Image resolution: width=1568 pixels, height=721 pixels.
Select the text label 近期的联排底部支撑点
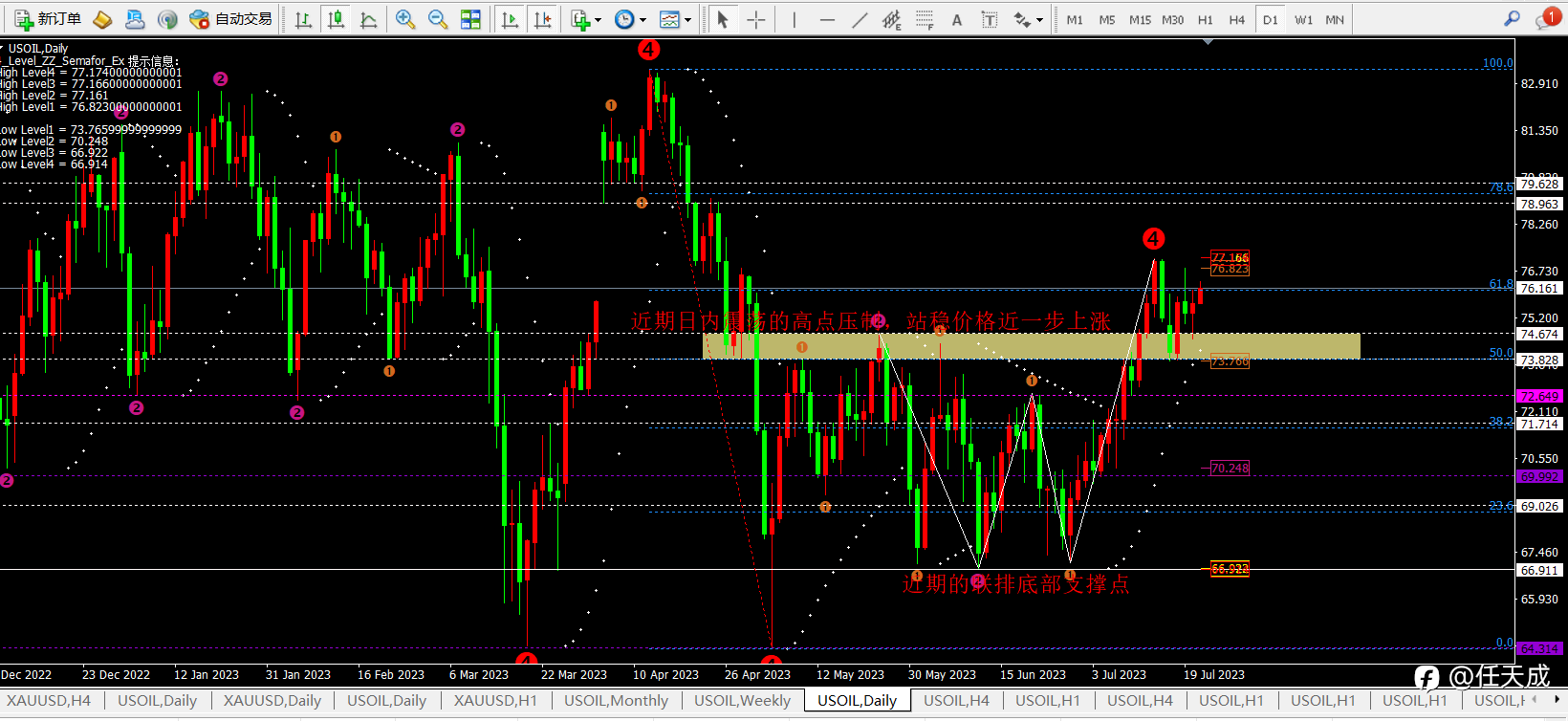(1015, 583)
